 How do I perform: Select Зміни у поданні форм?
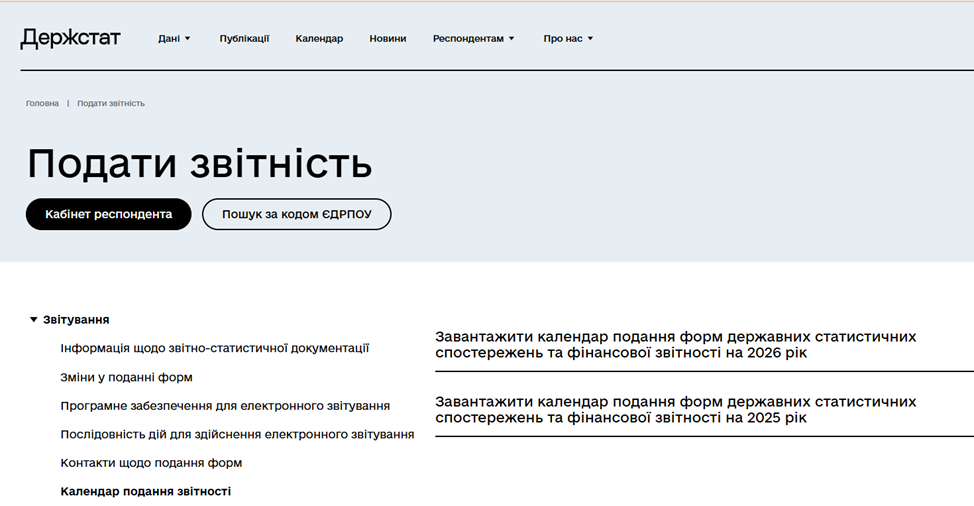click(x=126, y=377)
